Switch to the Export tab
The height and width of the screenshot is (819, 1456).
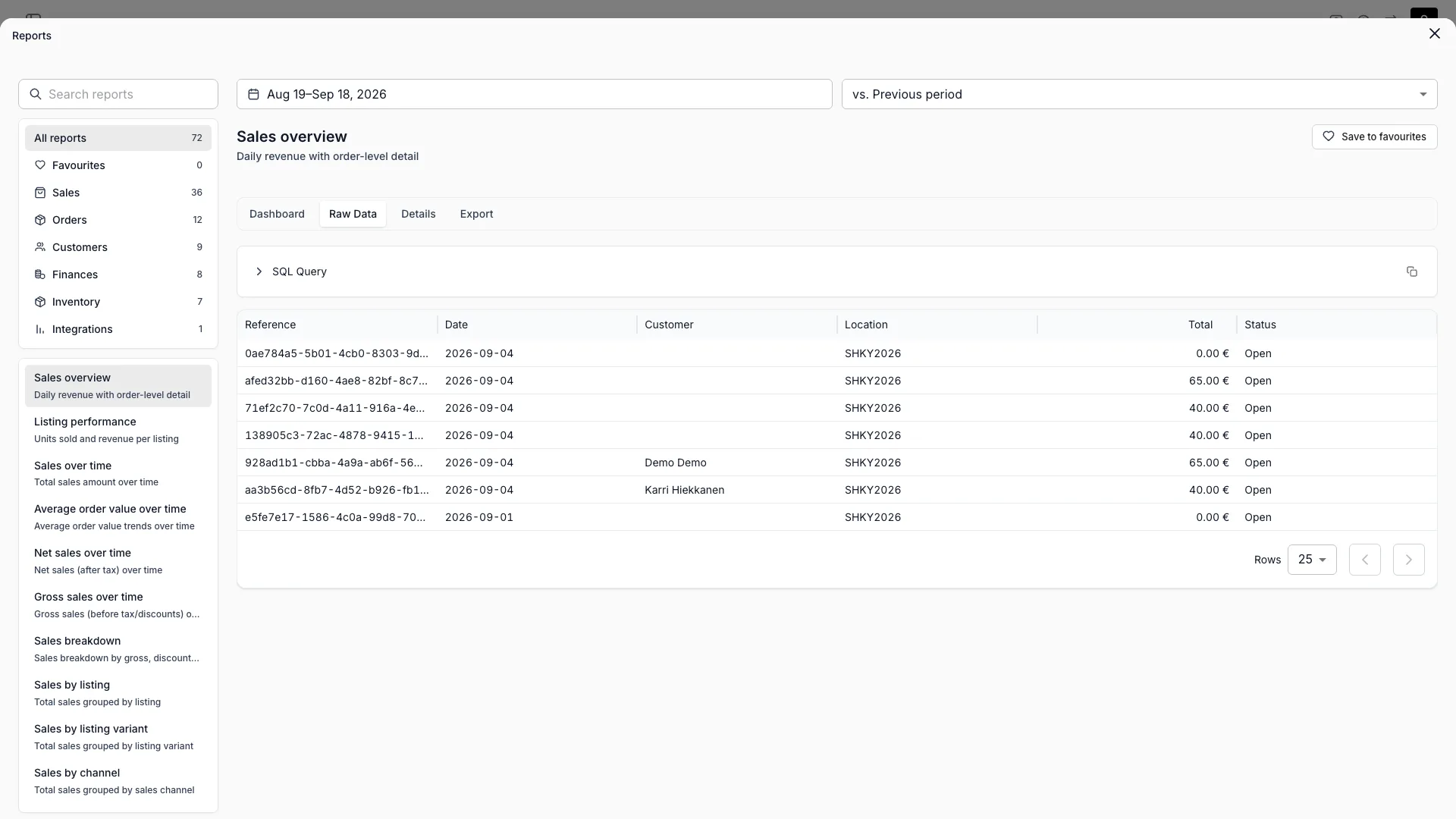coord(476,214)
